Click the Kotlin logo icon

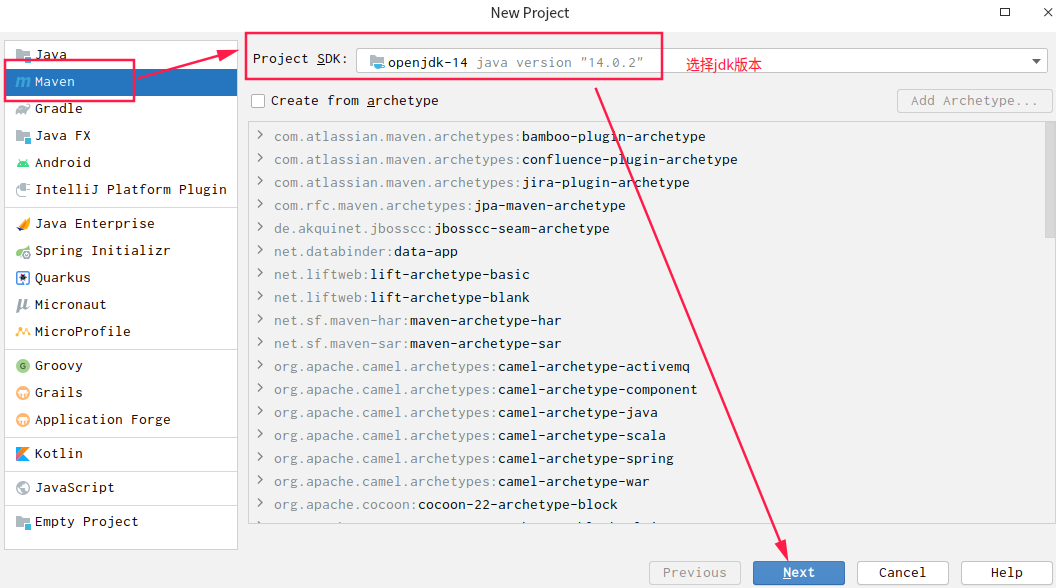pos(23,454)
